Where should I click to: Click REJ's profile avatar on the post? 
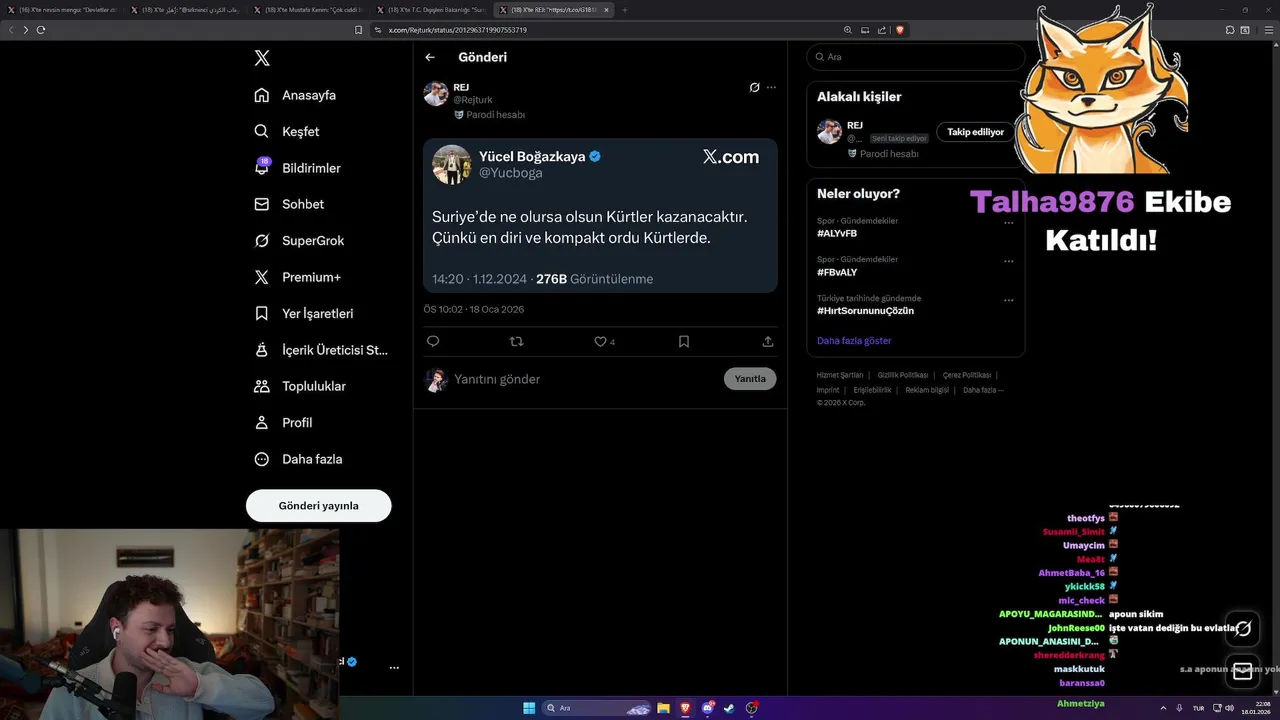pyautogui.click(x=436, y=94)
